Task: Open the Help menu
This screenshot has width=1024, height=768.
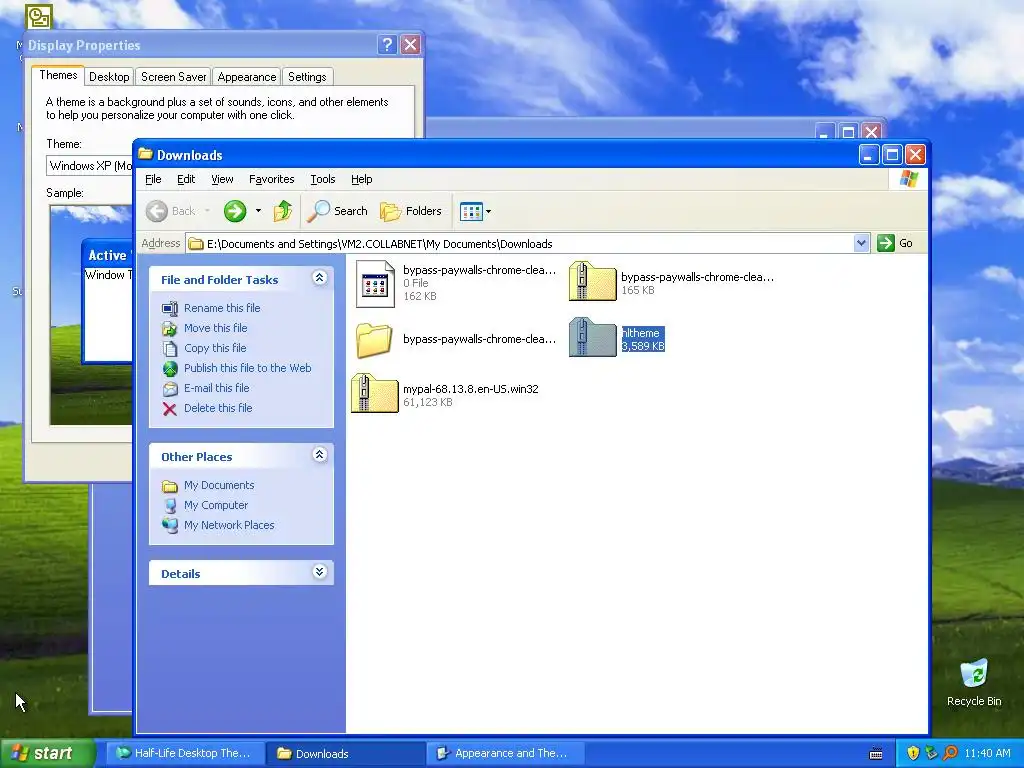Action: pyautogui.click(x=361, y=179)
